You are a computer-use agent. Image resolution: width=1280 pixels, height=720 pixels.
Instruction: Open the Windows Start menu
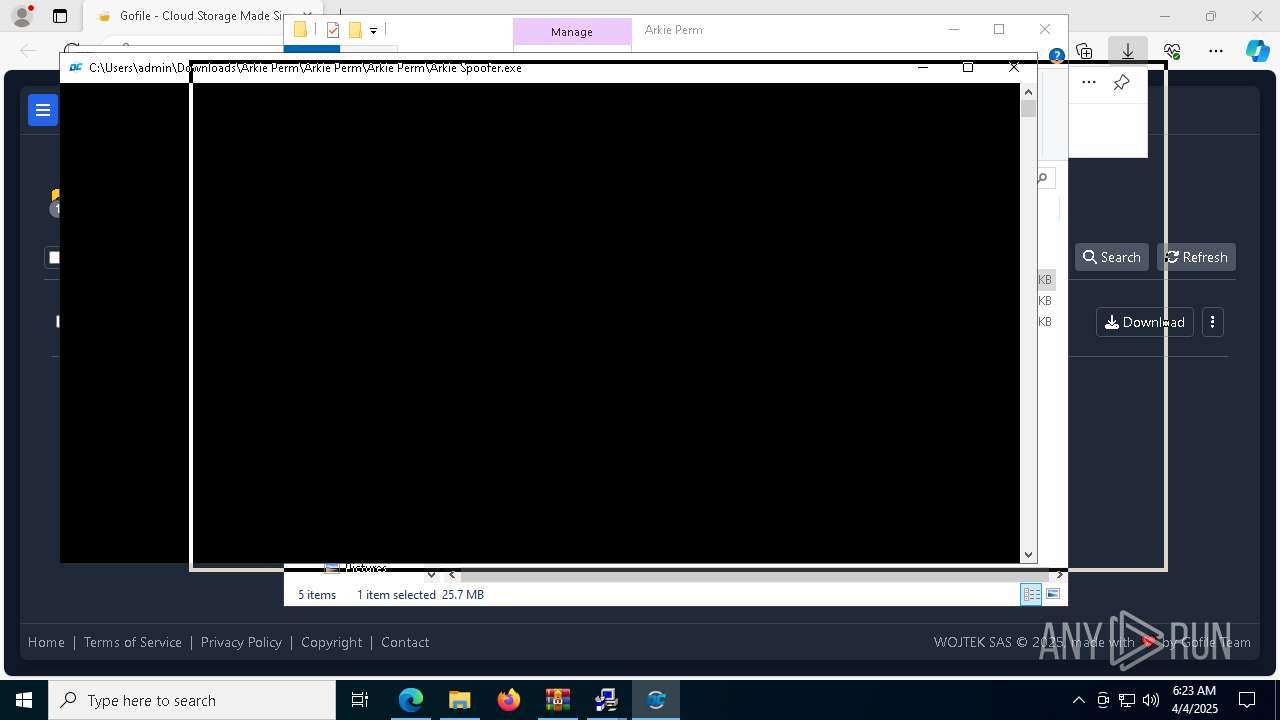(x=24, y=700)
